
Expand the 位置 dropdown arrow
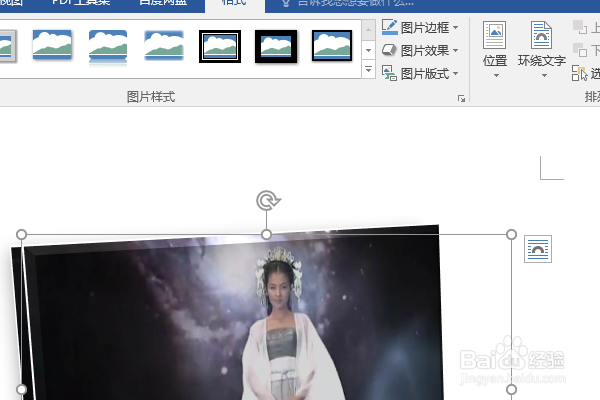click(x=496, y=76)
